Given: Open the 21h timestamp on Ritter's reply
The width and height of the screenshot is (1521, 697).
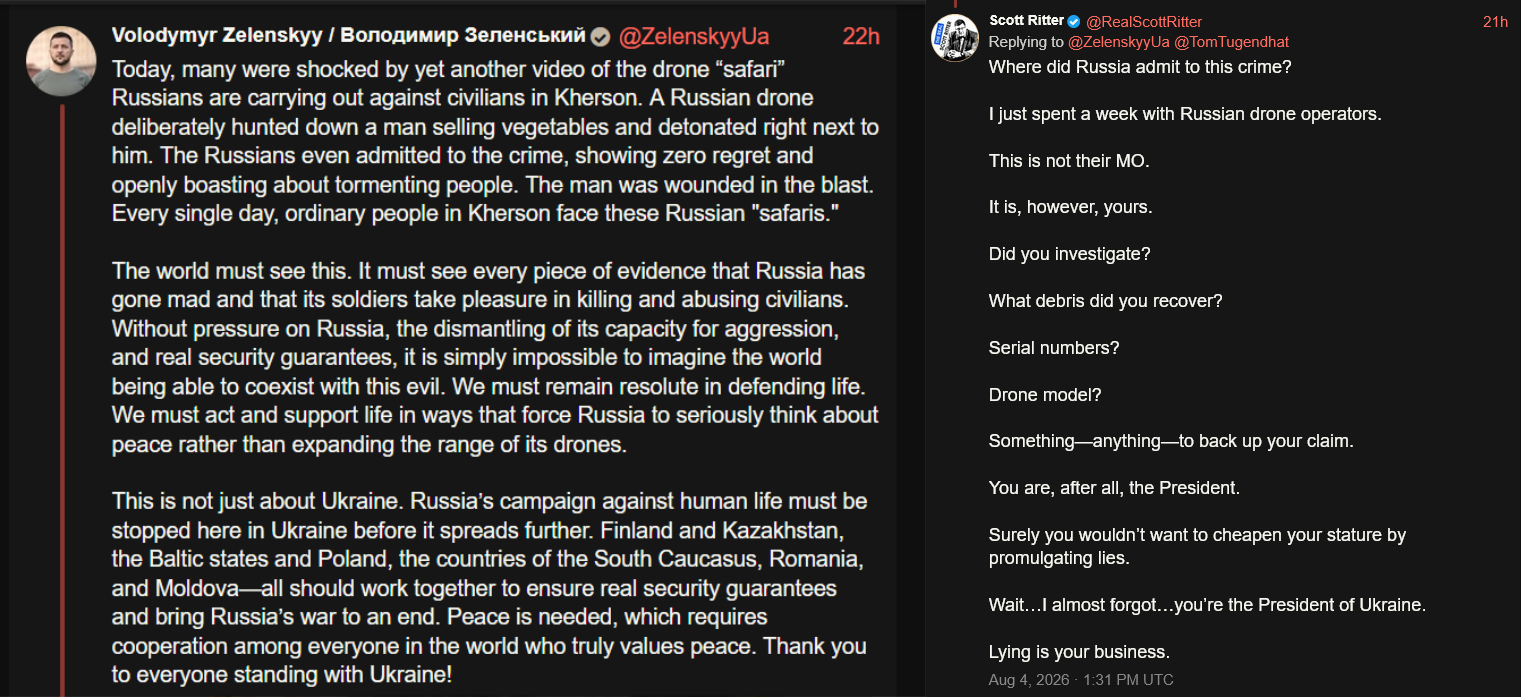Looking at the screenshot, I should [x=1495, y=22].
